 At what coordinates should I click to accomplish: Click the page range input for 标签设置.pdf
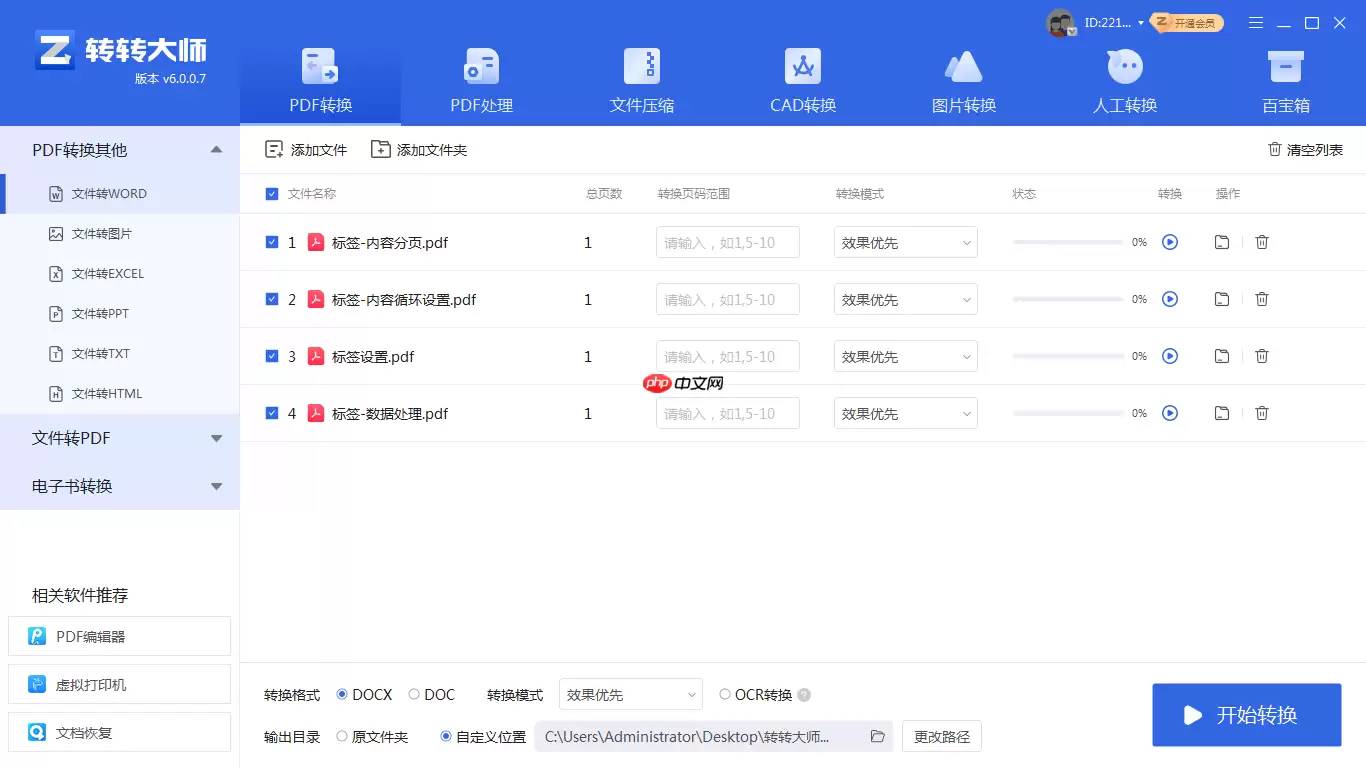(x=727, y=356)
